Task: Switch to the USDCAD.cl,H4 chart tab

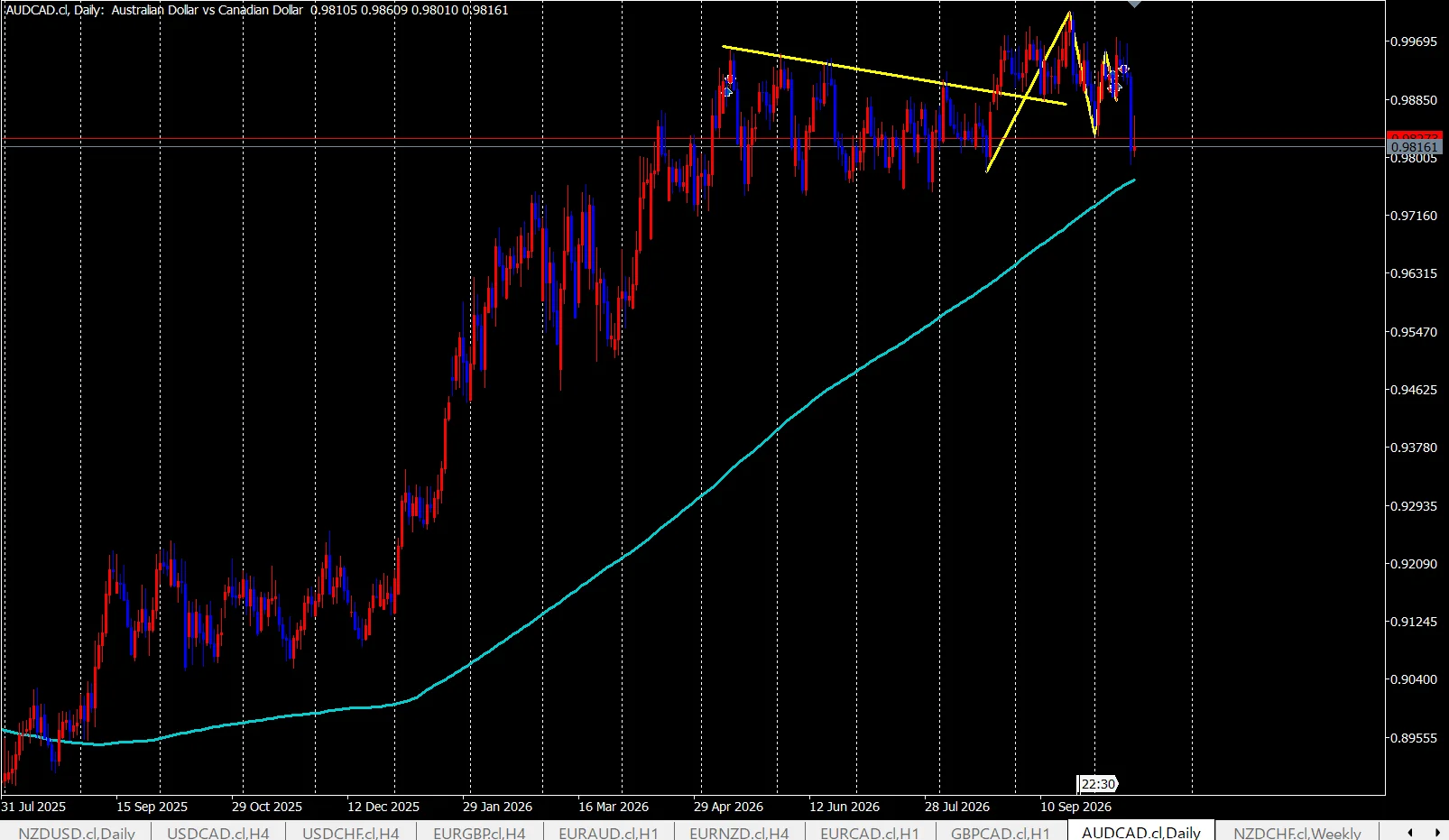Action: coord(217,832)
